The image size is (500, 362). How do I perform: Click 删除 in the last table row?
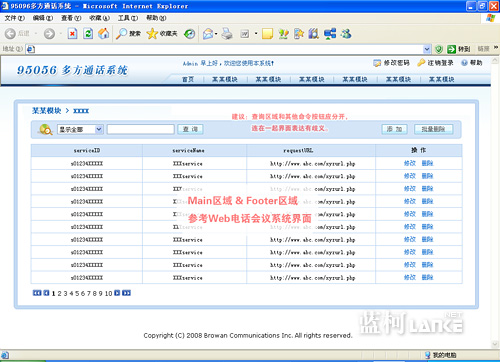427,277
